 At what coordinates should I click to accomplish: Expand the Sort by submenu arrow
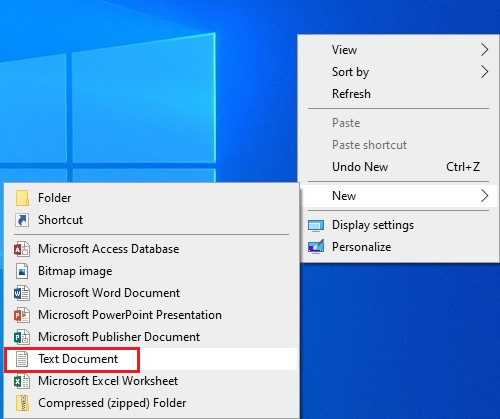[485, 72]
